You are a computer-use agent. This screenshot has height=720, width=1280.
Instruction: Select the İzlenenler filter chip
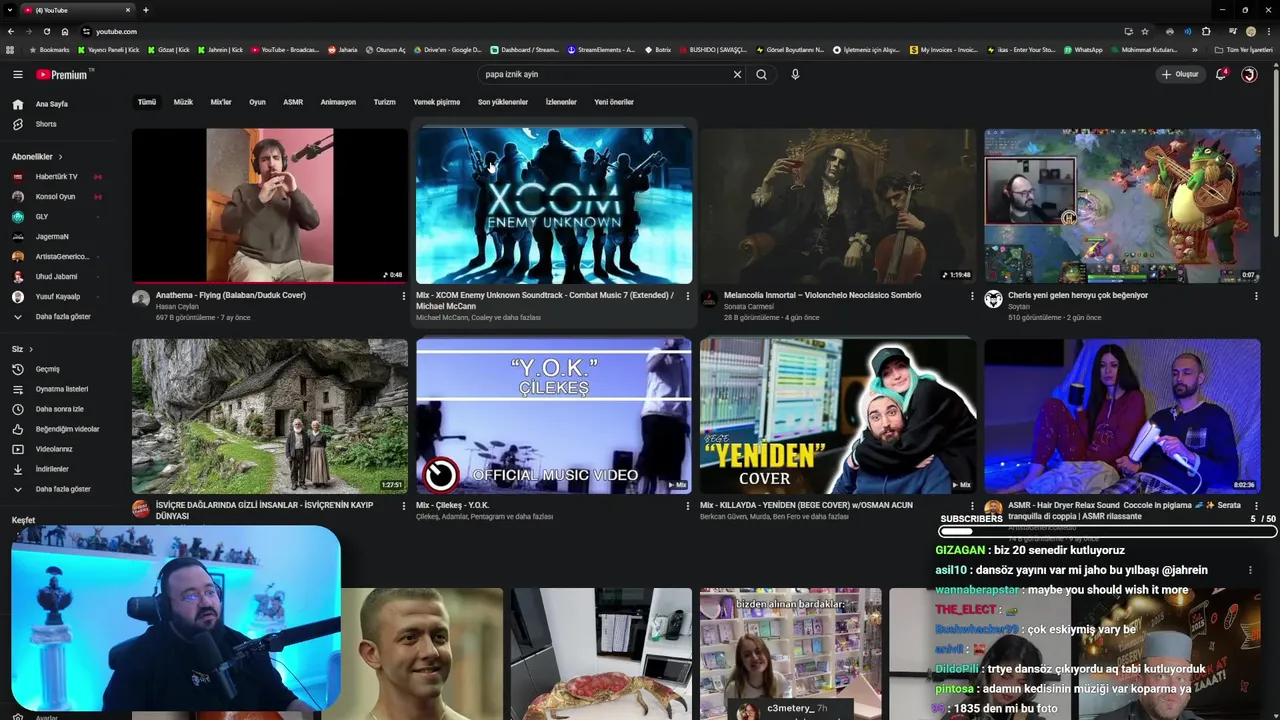click(561, 102)
